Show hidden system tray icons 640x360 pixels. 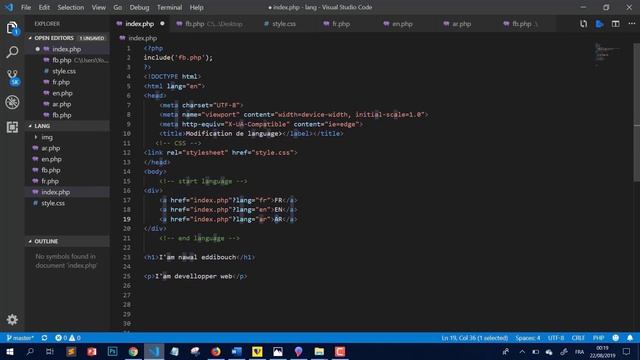[x=522, y=351]
